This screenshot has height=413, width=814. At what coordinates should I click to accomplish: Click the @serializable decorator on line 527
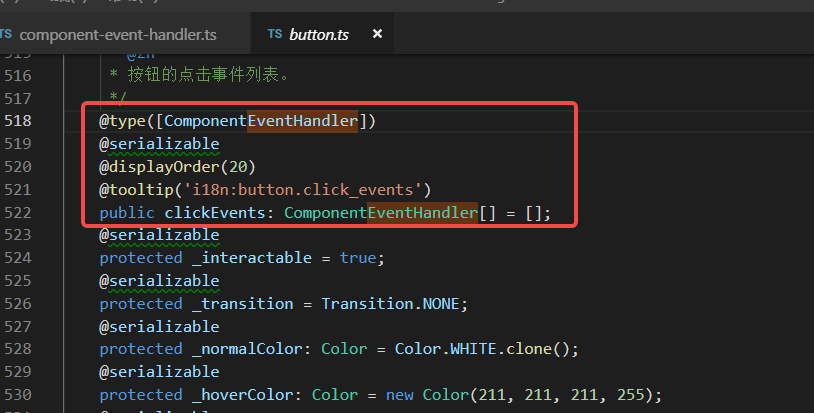tap(159, 326)
